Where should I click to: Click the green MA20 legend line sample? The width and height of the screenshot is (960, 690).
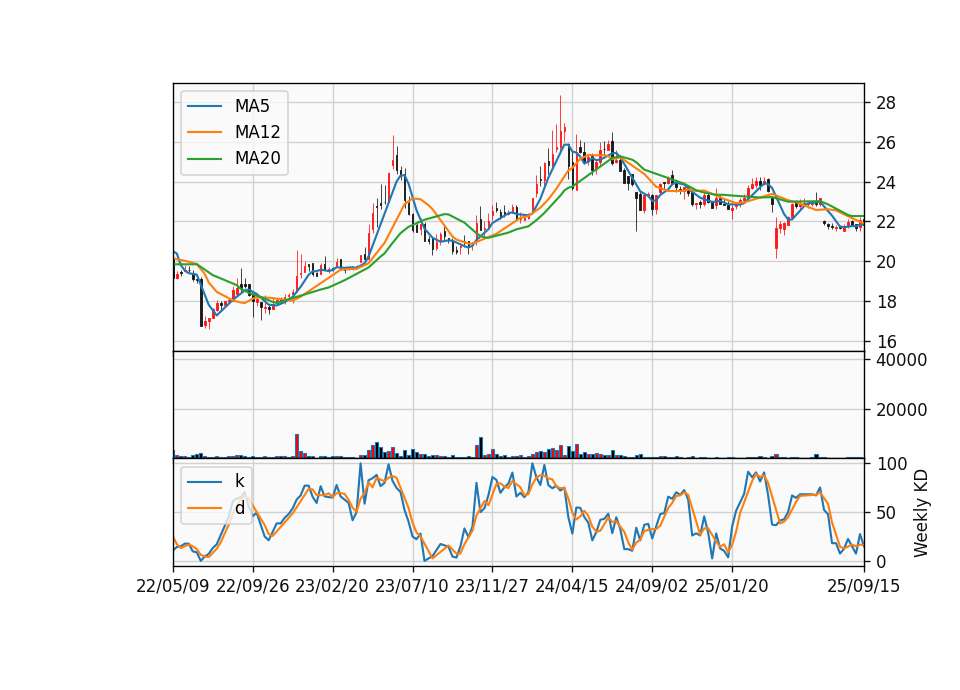205,159
